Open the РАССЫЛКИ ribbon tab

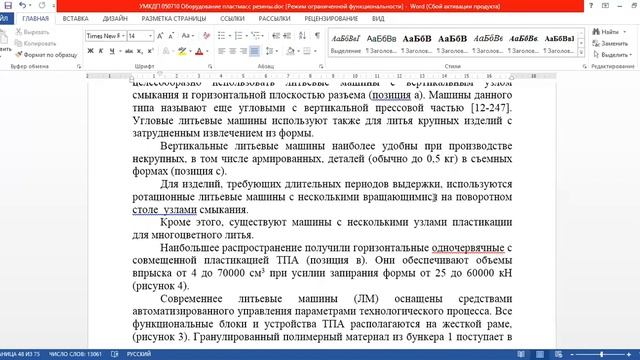pos(274,18)
